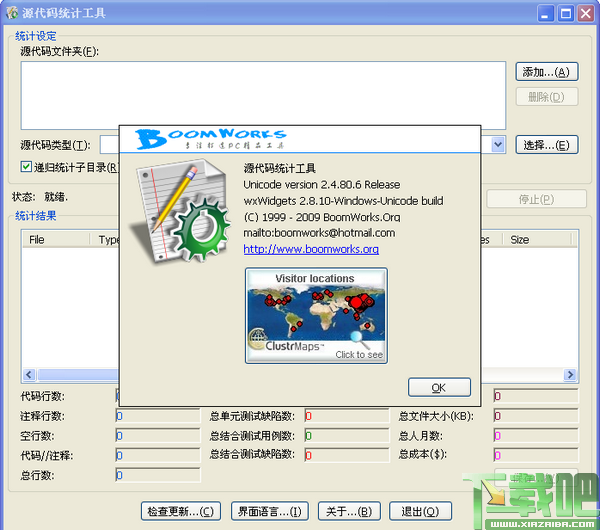The width and height of the screenshot is (600, 530).
Task: Click the mailto:boomworks@hotmail.com text
Action: click(319, 233)
